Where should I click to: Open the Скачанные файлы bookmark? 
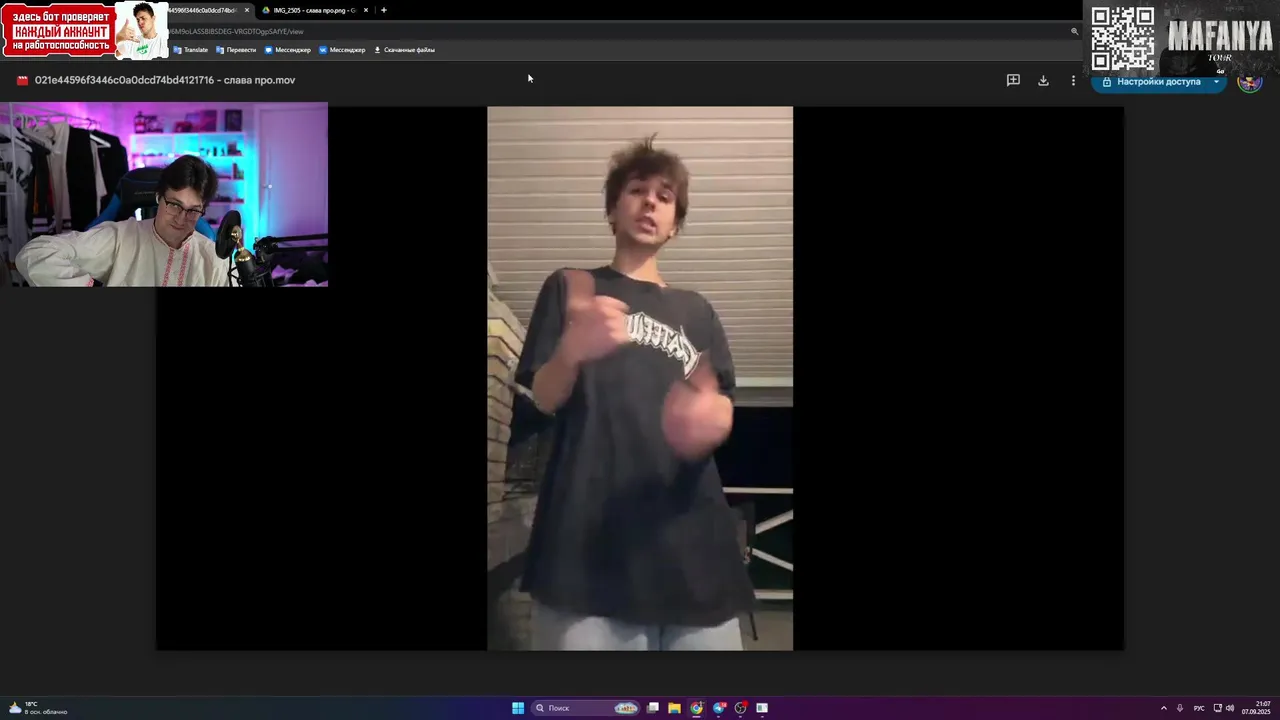pyautogui.click(x=405, y=49)
